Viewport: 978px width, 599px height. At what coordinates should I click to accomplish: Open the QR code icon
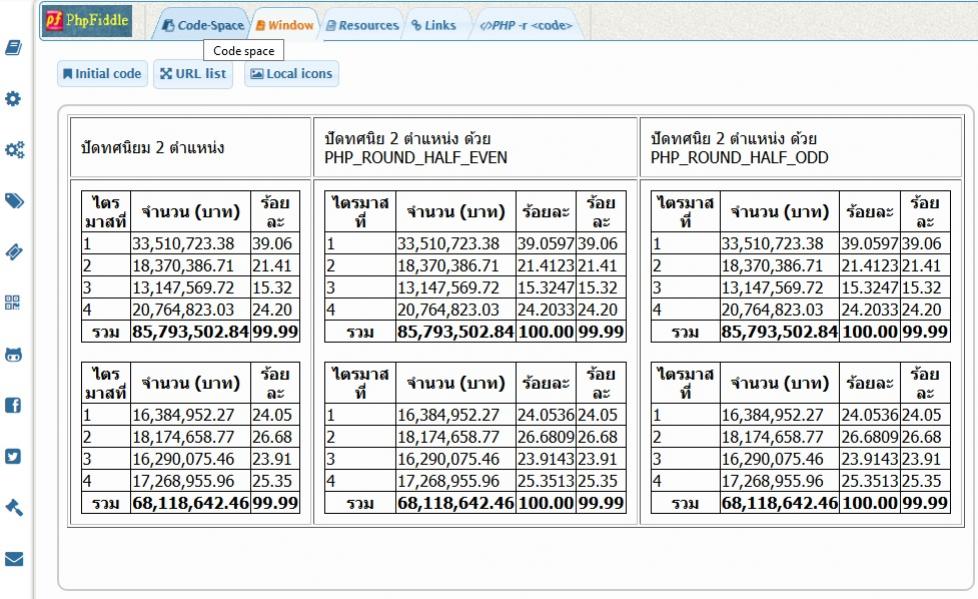(x=14, y=303)
